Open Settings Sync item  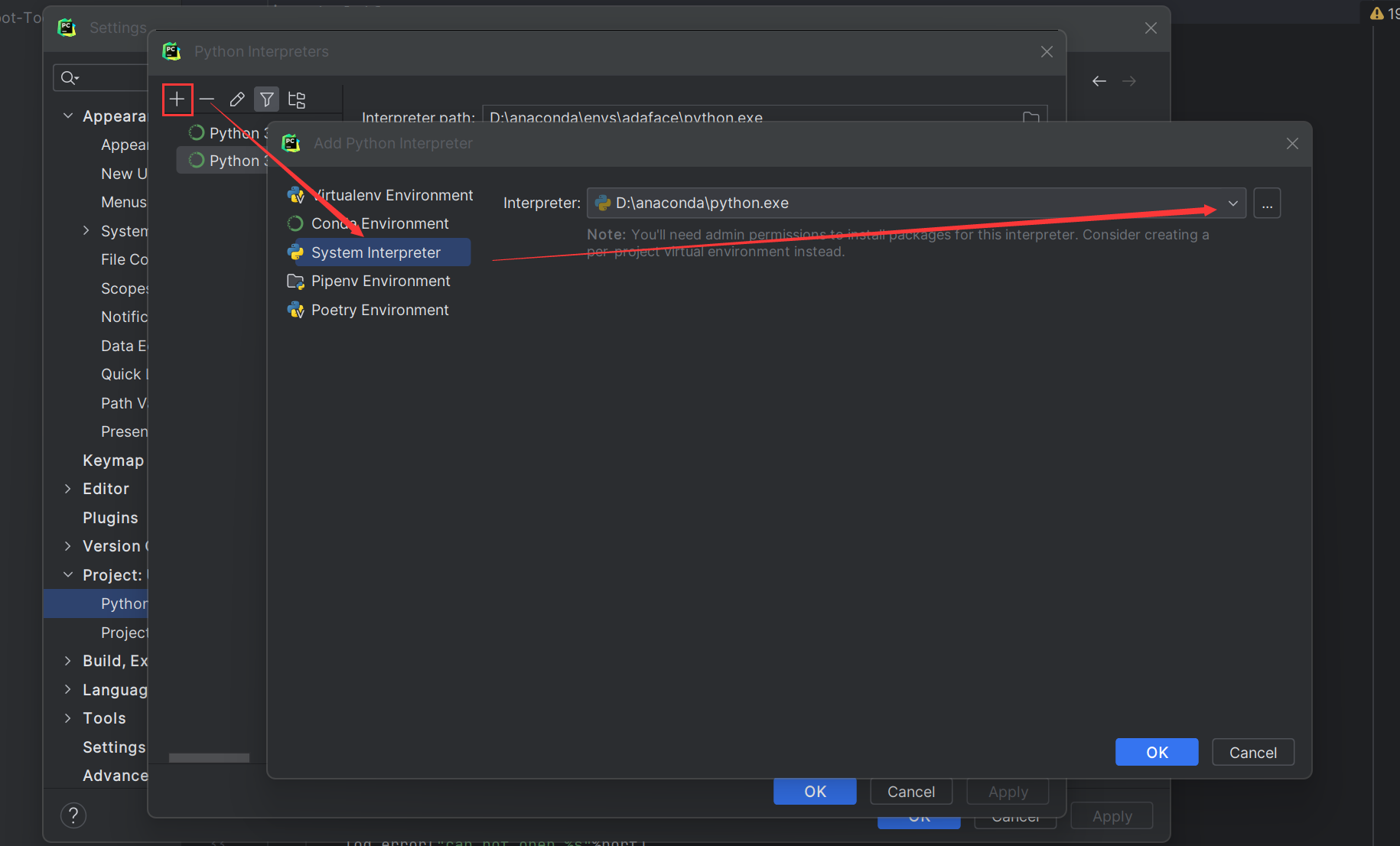coord(114,747)
